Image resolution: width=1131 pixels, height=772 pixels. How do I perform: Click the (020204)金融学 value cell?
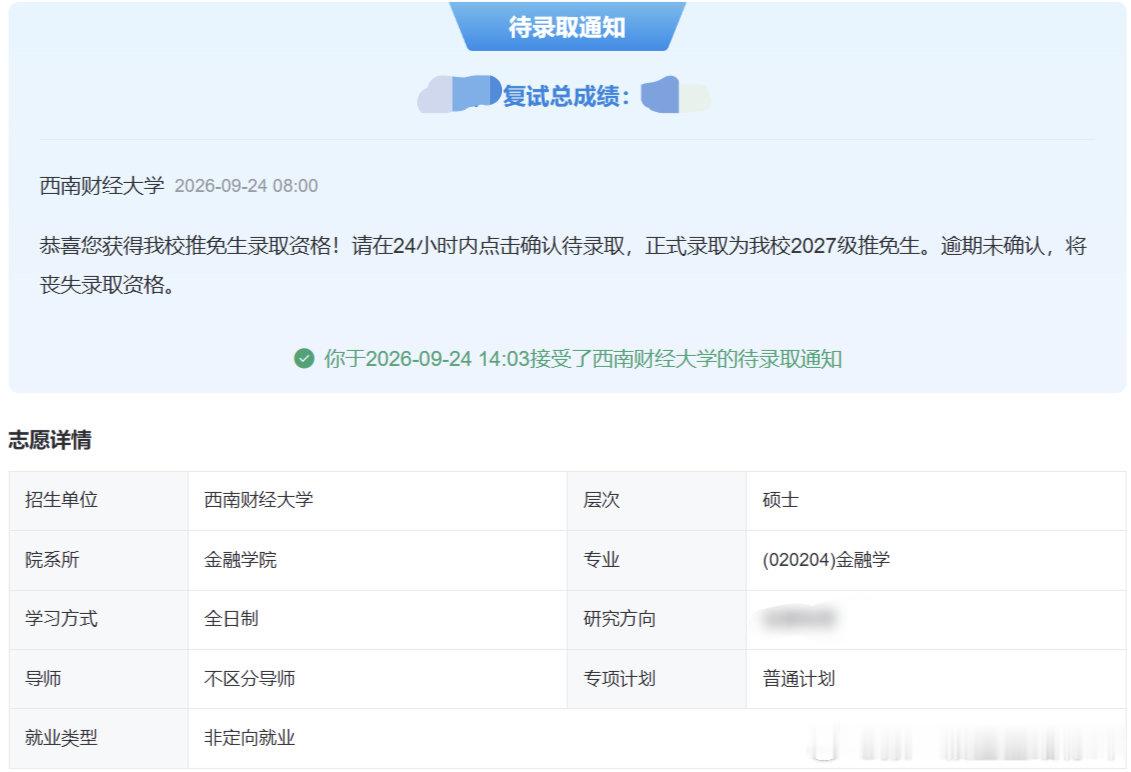pos(936,561)
